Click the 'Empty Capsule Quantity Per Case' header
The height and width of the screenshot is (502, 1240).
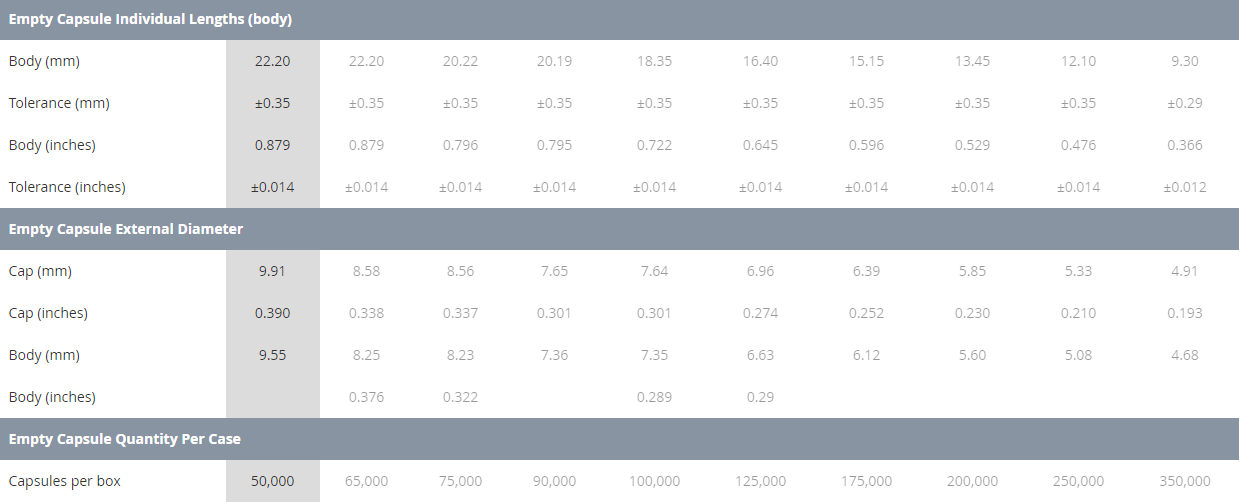125,439
